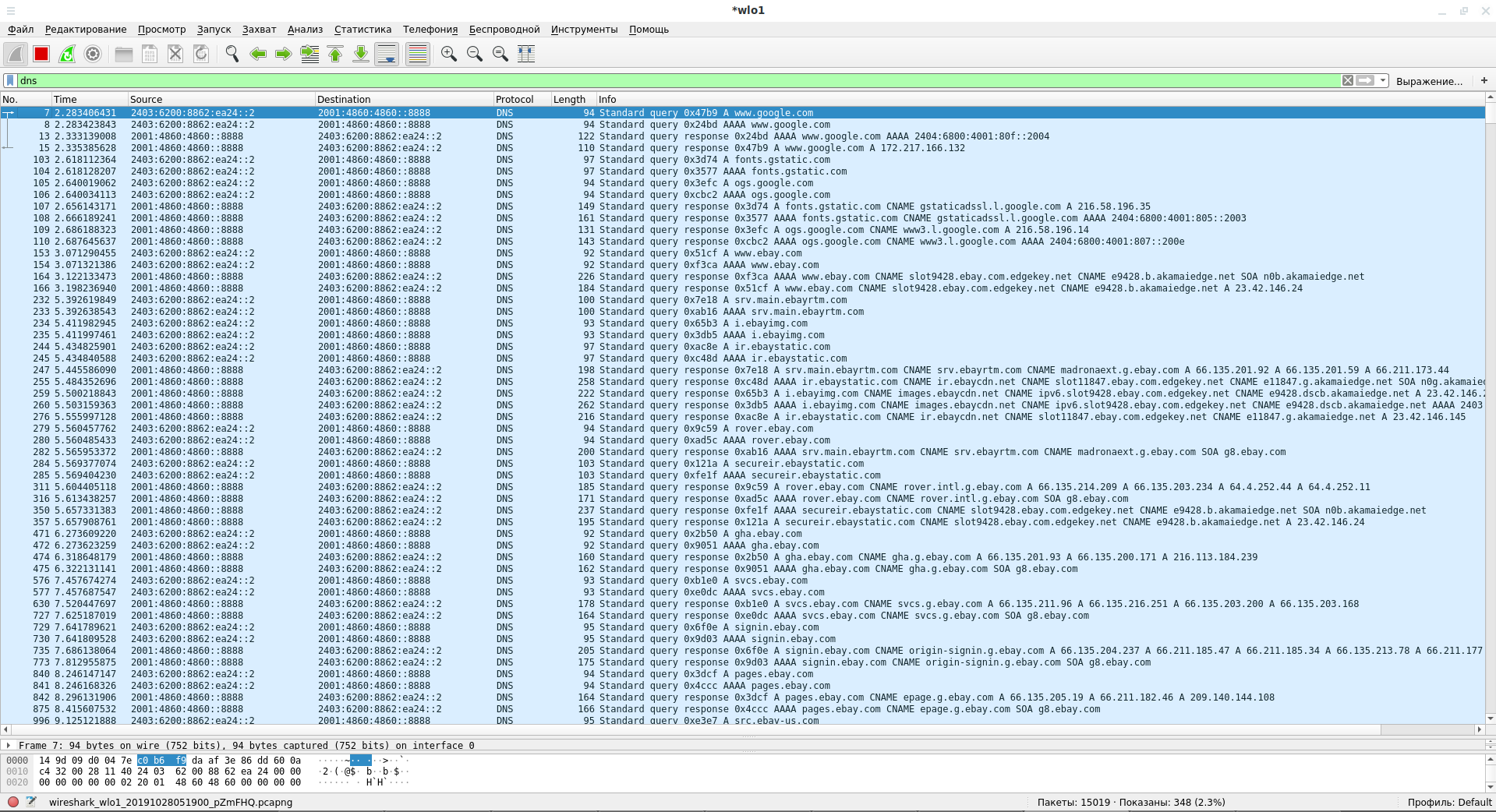Stop the capture with the red square button
The height and width of the screenshot is (812, 1496).
point(41,54)
